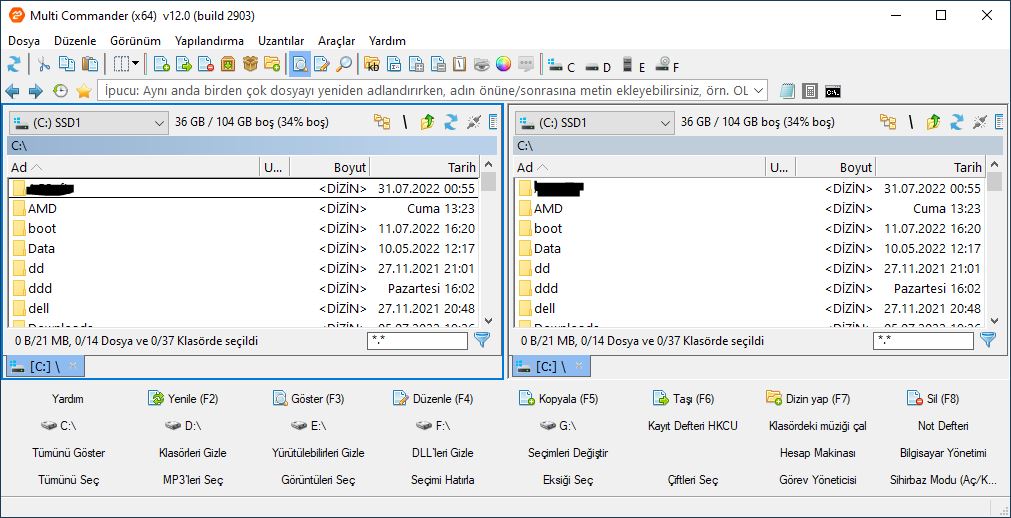Open the Düzenle menu
1011x518 pixels.
point(75,41)
